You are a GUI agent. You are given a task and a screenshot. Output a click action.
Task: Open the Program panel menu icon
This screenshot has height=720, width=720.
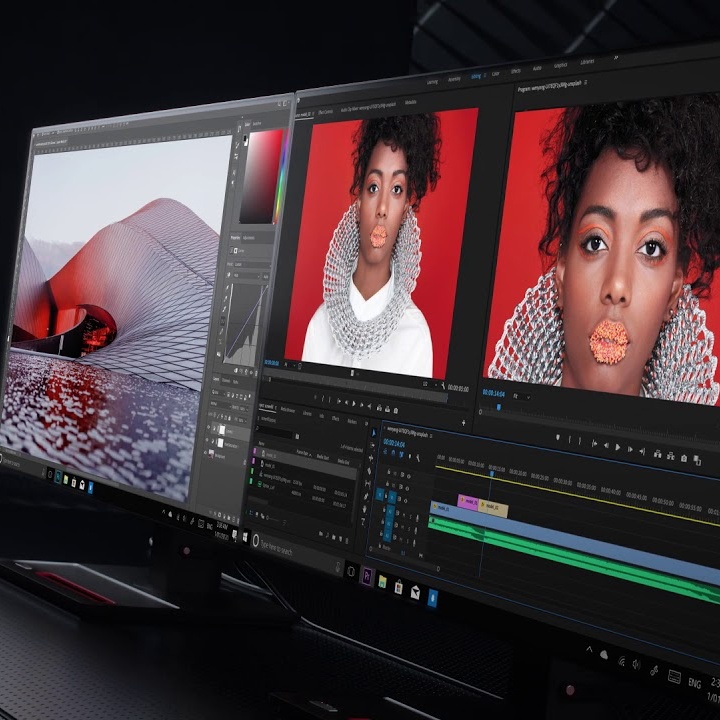pyautogui.click(x=585, y=83)
